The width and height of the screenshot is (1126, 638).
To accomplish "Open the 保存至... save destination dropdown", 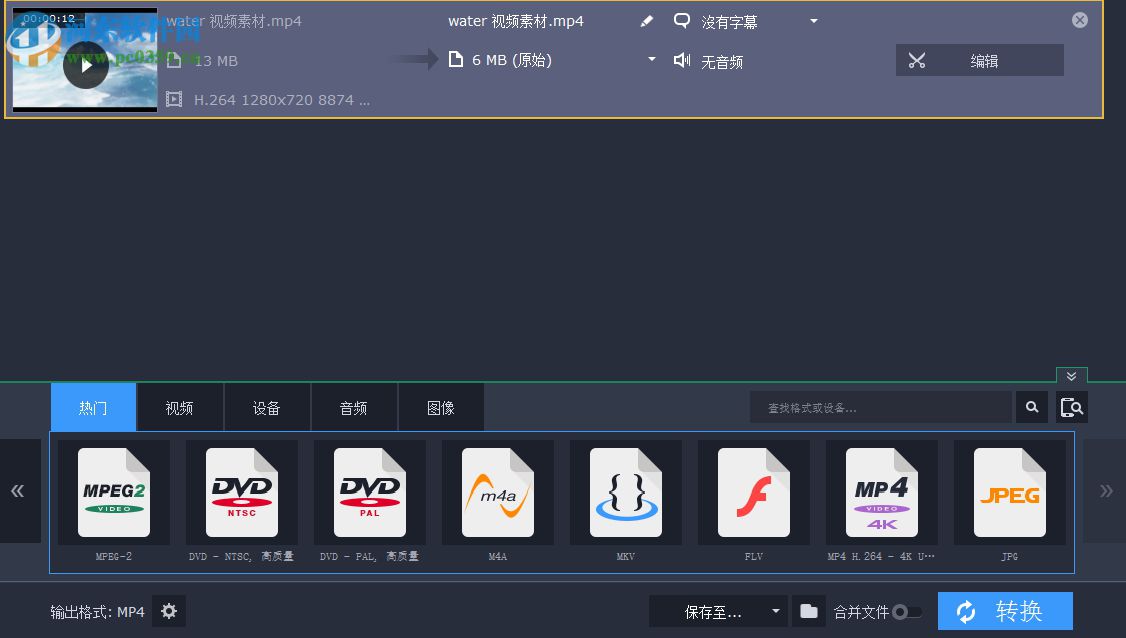I will click(x=715, y=611).
